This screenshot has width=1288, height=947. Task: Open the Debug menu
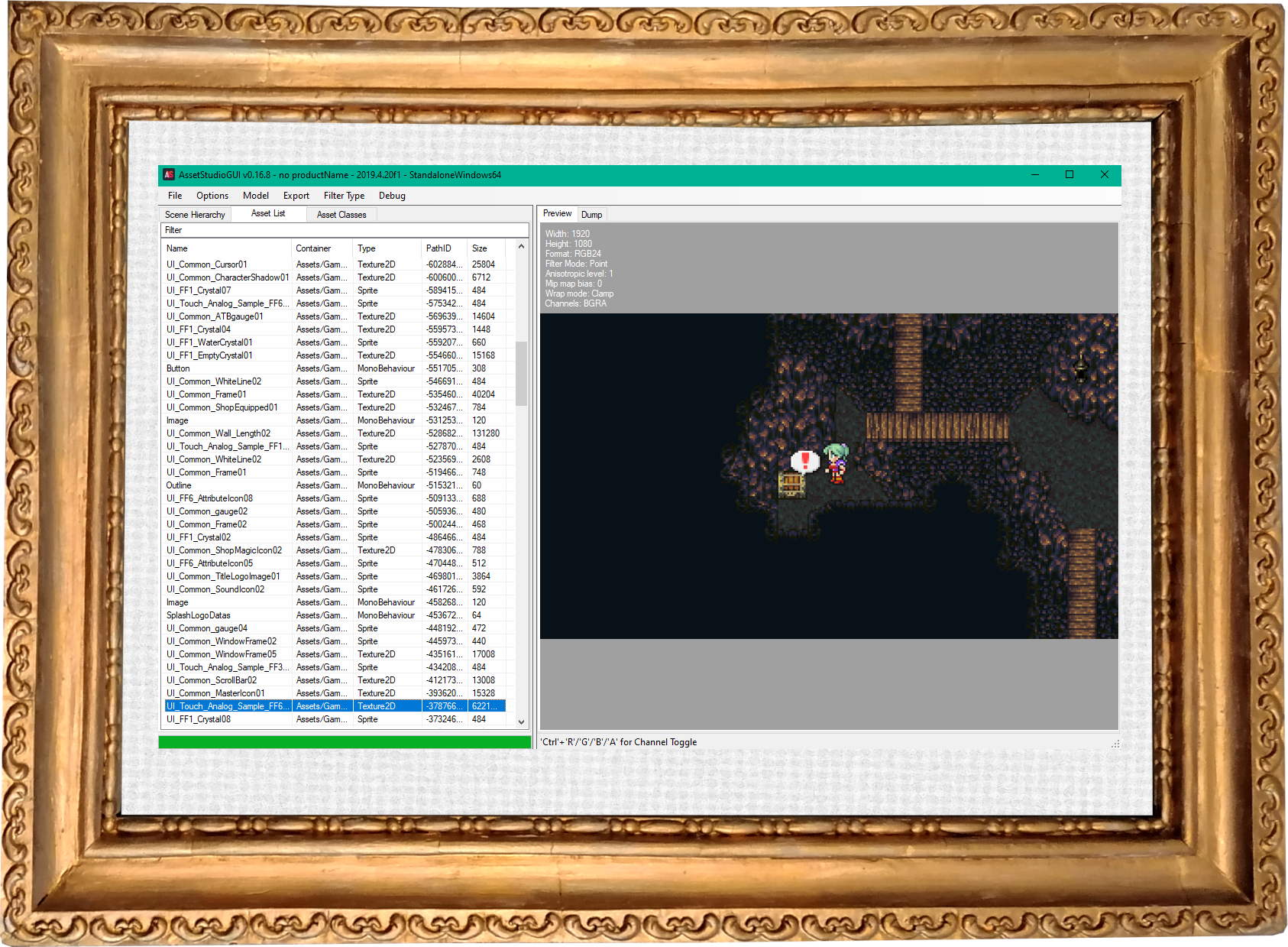(x=392, y=196)
